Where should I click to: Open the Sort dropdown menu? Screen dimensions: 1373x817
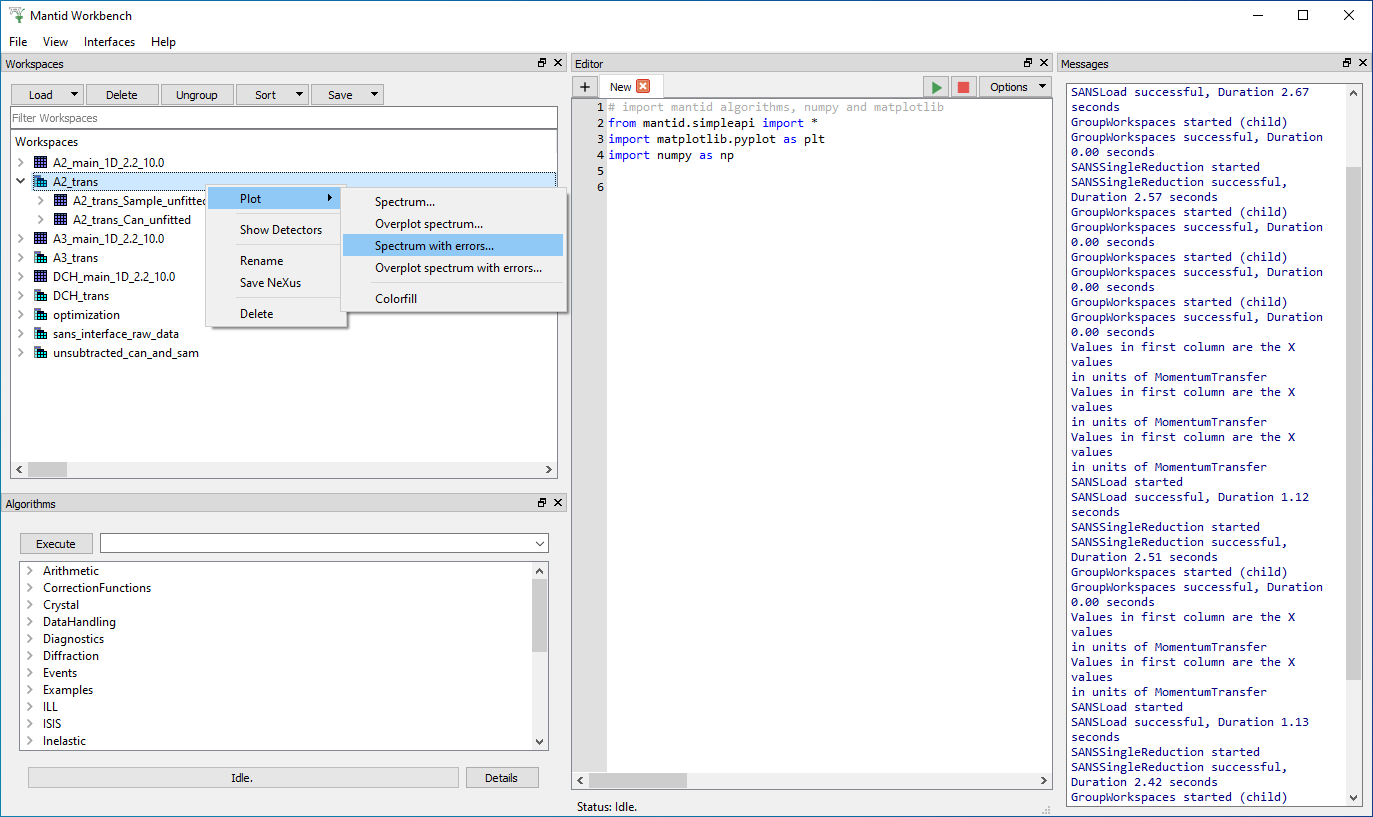[x=272, y=95]
